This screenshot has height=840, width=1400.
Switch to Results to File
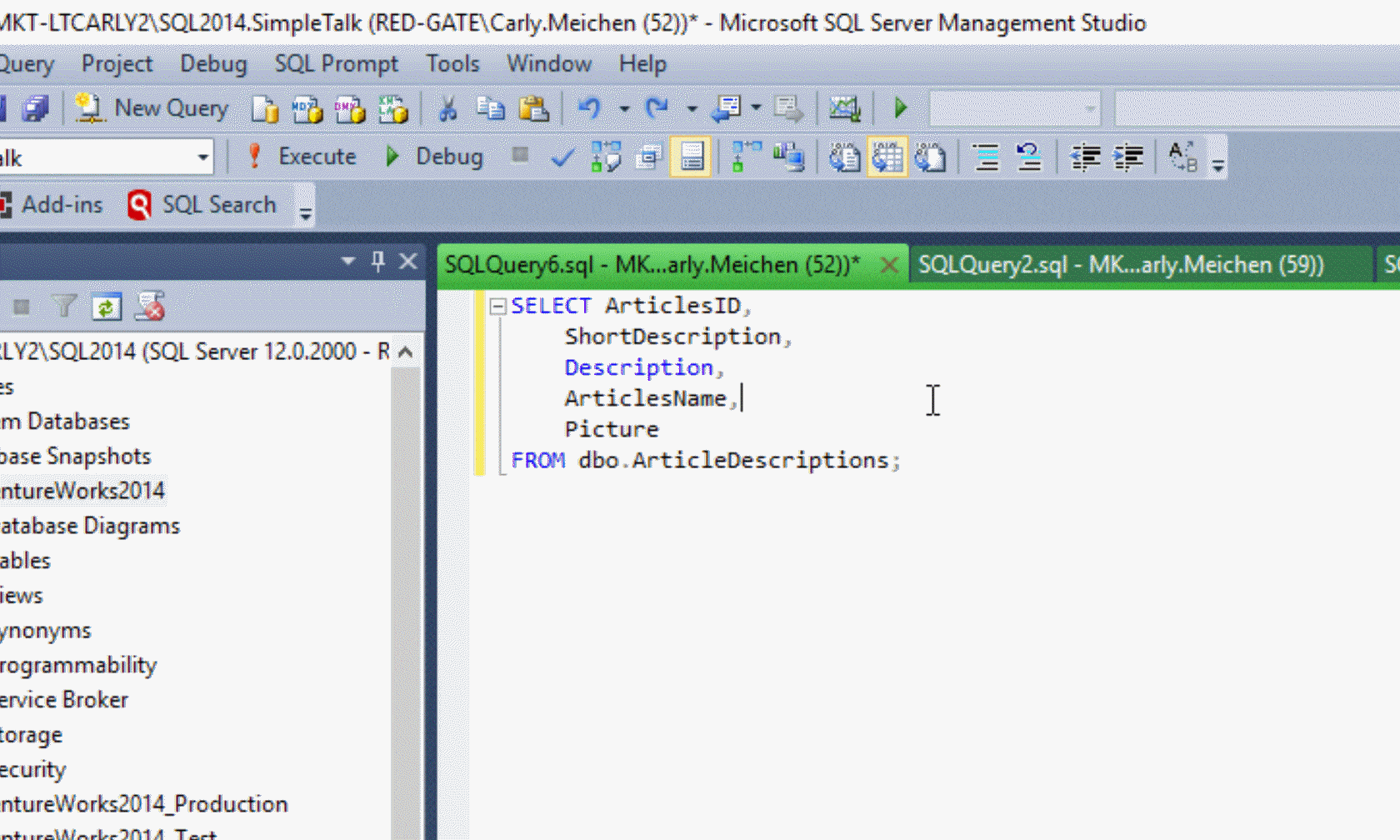click(x=930, y=157)
